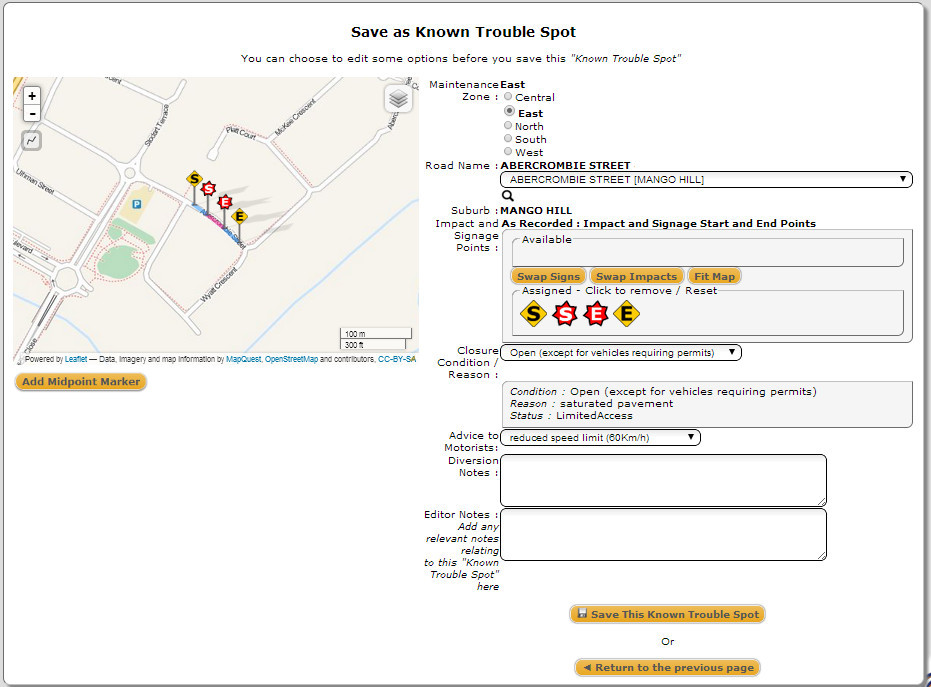Select the Central maintenance zone
Screen dimensions: 931x687
coord(509,97)
